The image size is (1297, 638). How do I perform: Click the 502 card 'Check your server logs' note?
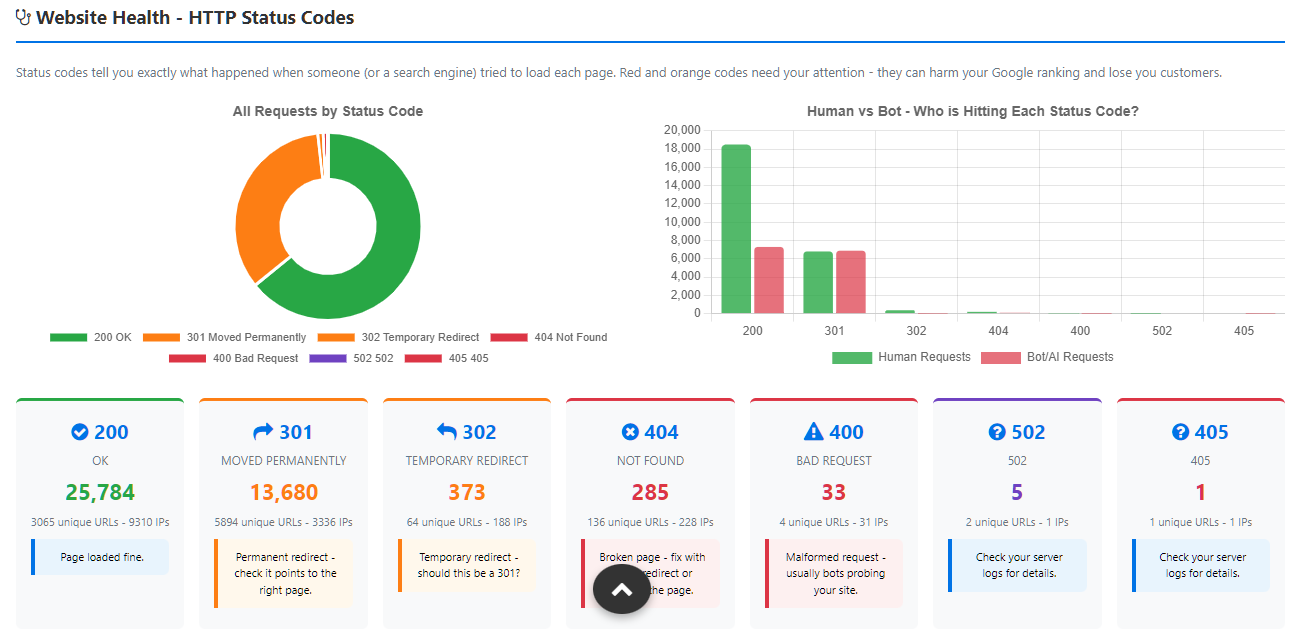(x=1017, y=565)
